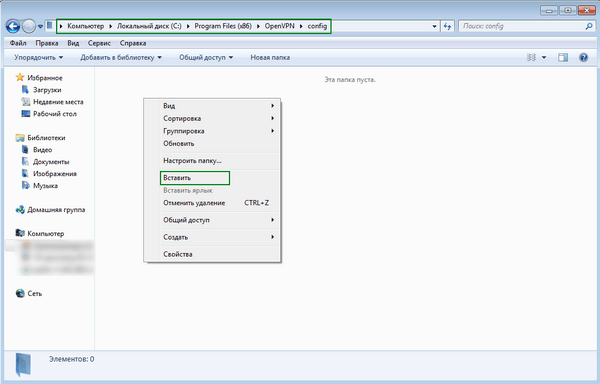Open view options dropdown arrow
Viewport: 600px width, 384px height.
pyautogui.click(x=544, y=57)
